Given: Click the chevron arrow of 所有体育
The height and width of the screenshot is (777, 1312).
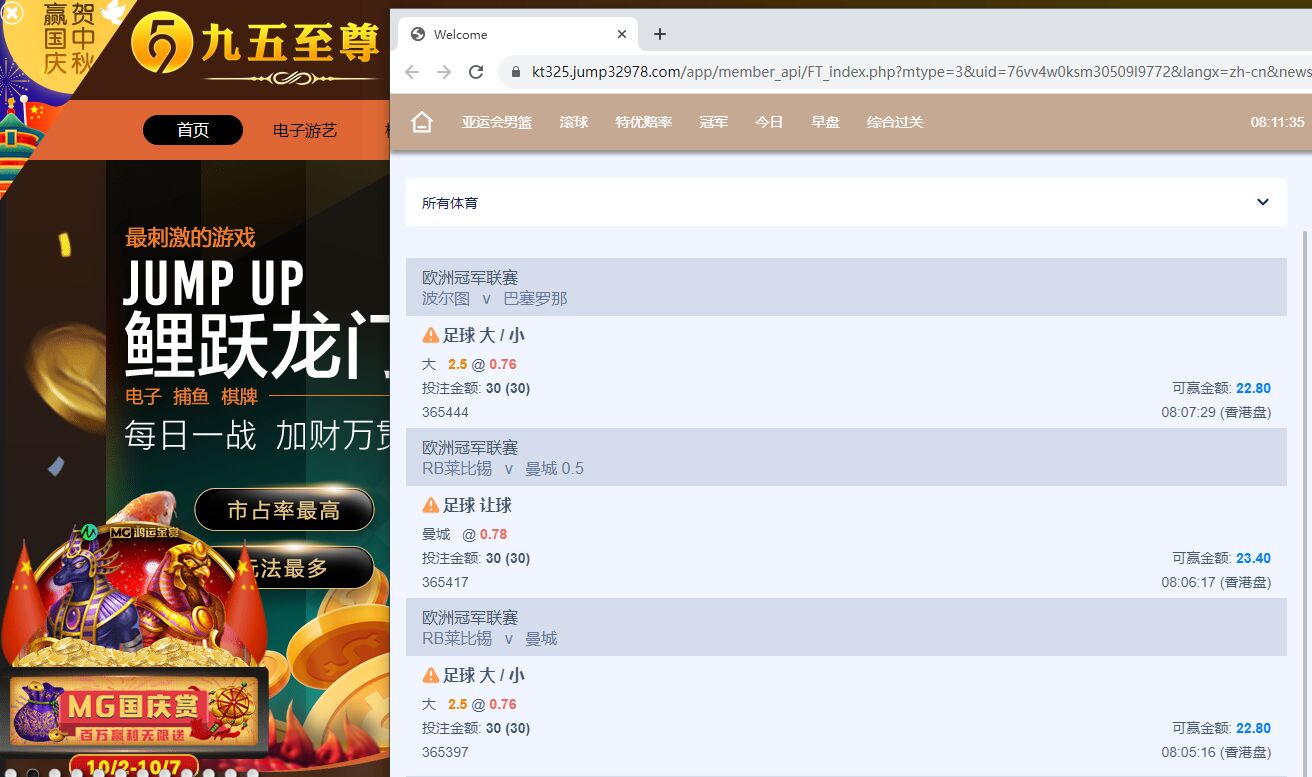Looking at the screenshot, I should (x=1263, y=202).
